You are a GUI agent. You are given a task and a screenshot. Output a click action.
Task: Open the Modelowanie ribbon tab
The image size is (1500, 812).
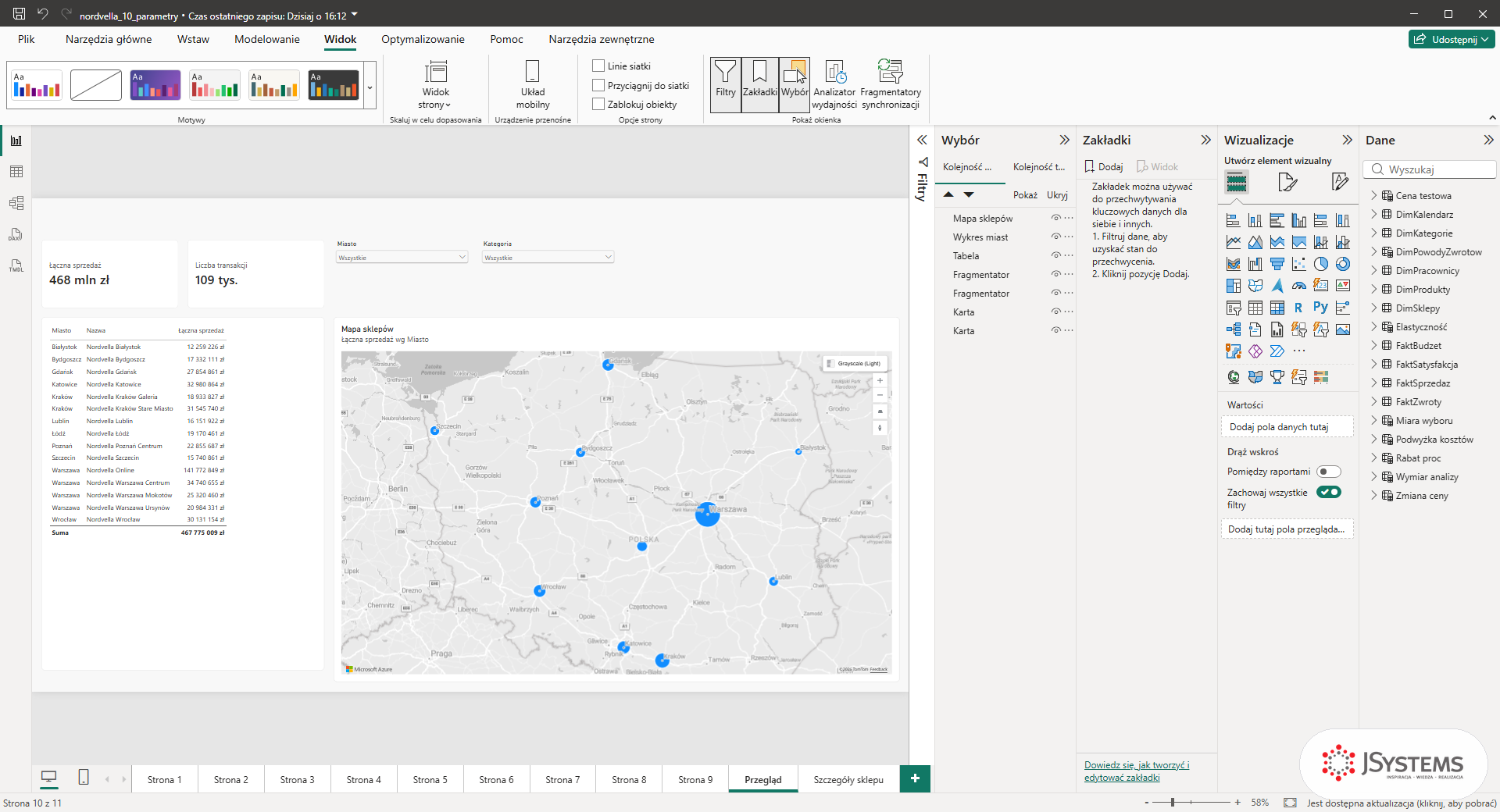pyautogui.click(x=267, y=39)
